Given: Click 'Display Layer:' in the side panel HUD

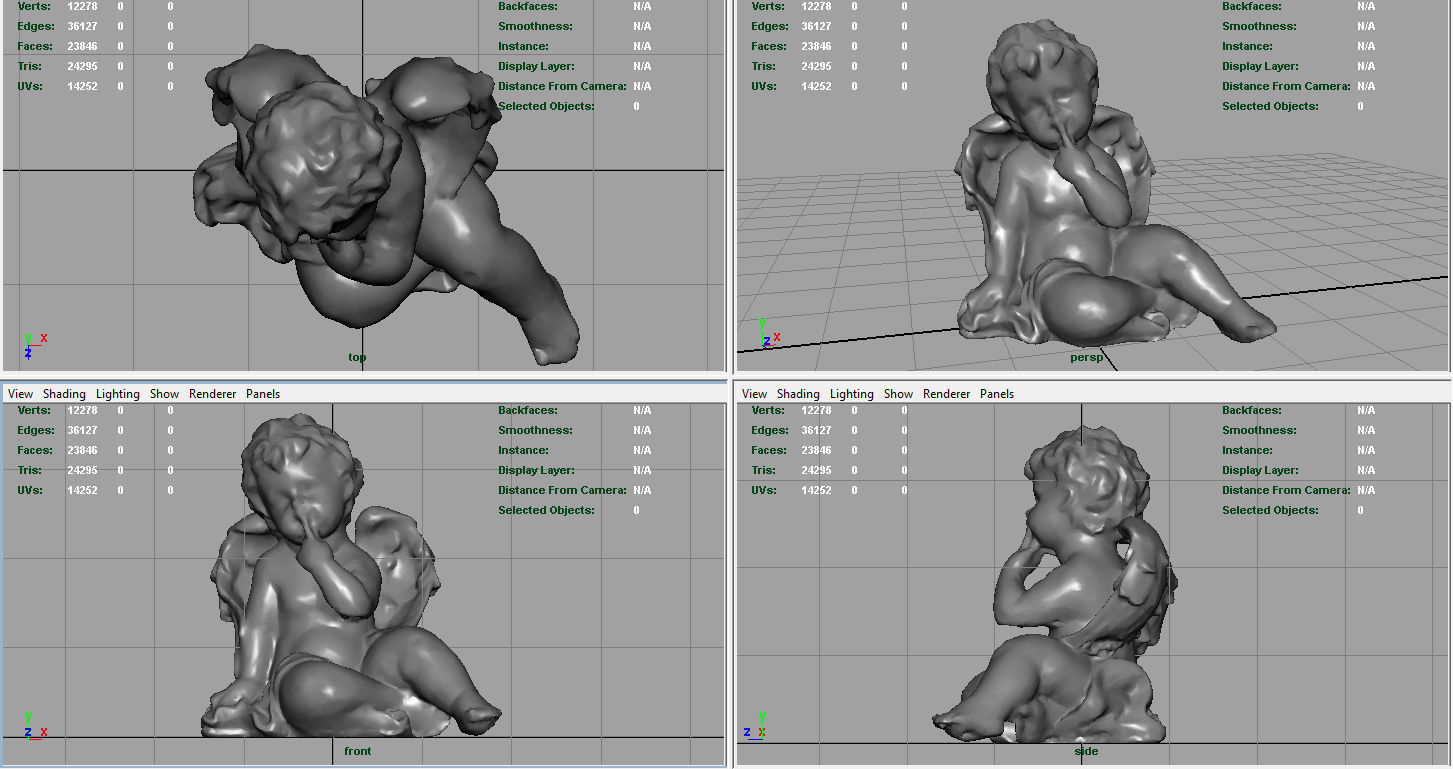Looking at the screenshot, I should 1262,470.
